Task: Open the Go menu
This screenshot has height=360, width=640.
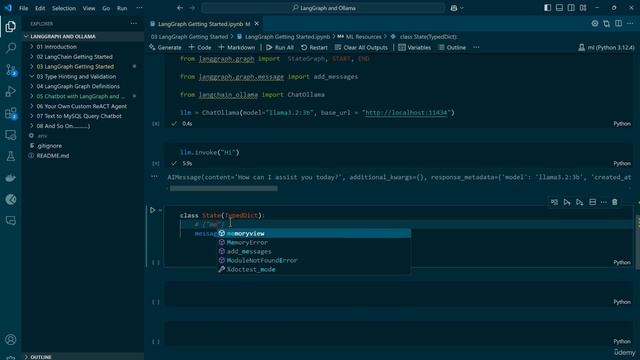Action: pos(106,8)
